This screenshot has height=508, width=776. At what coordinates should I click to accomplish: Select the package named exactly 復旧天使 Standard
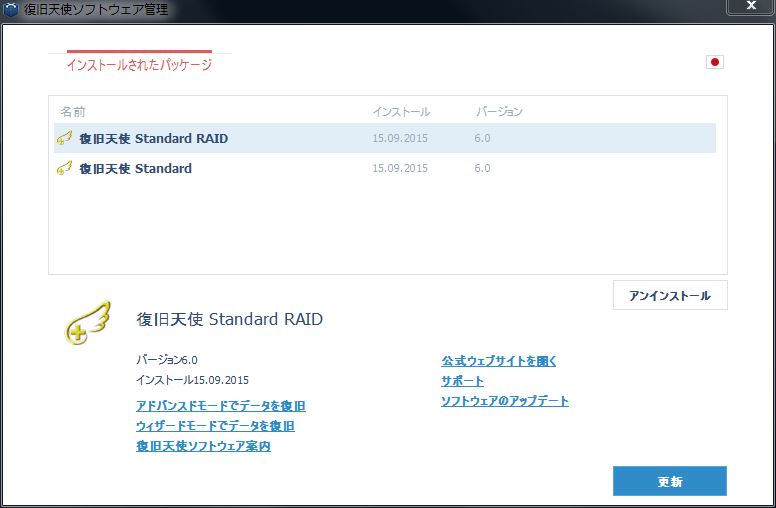point(385,168)
